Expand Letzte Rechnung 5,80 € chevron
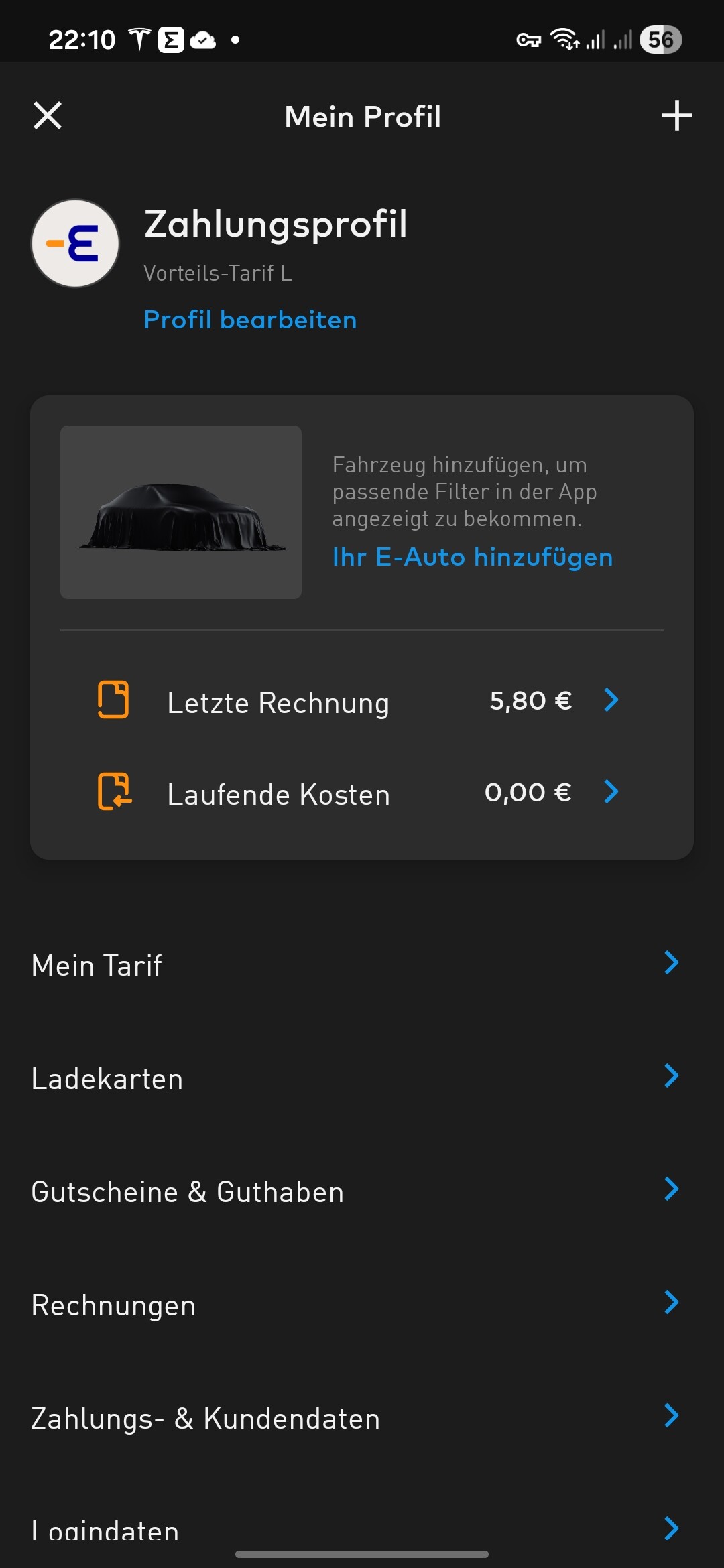This screenshot has width=724, height=1568. (611, 700)
